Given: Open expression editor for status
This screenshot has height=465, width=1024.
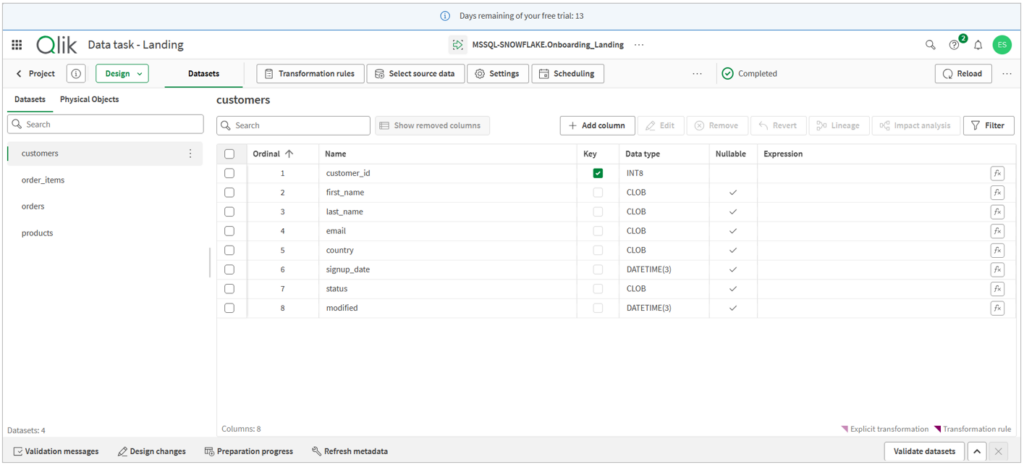Looking at the screenshot, I should (997, 289).
